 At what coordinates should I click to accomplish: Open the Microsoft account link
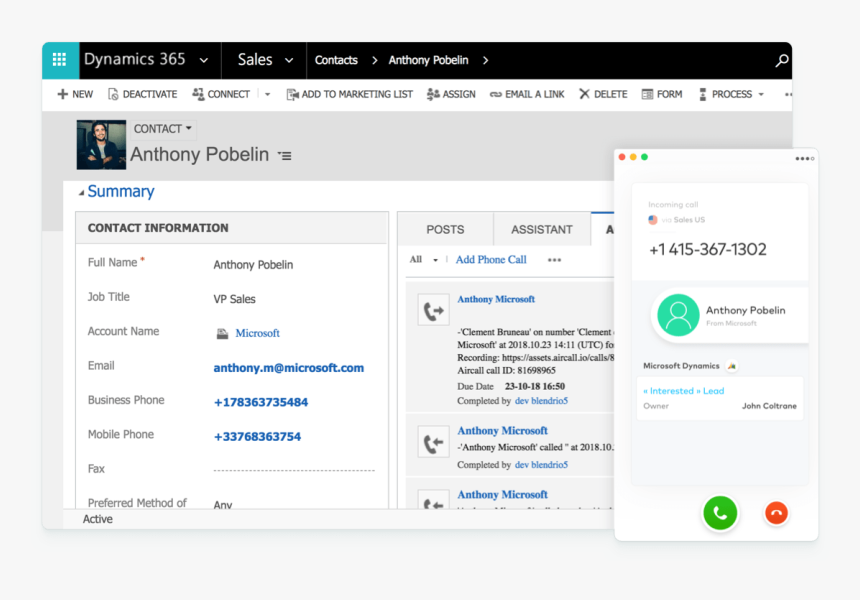(x=257, y=333)
